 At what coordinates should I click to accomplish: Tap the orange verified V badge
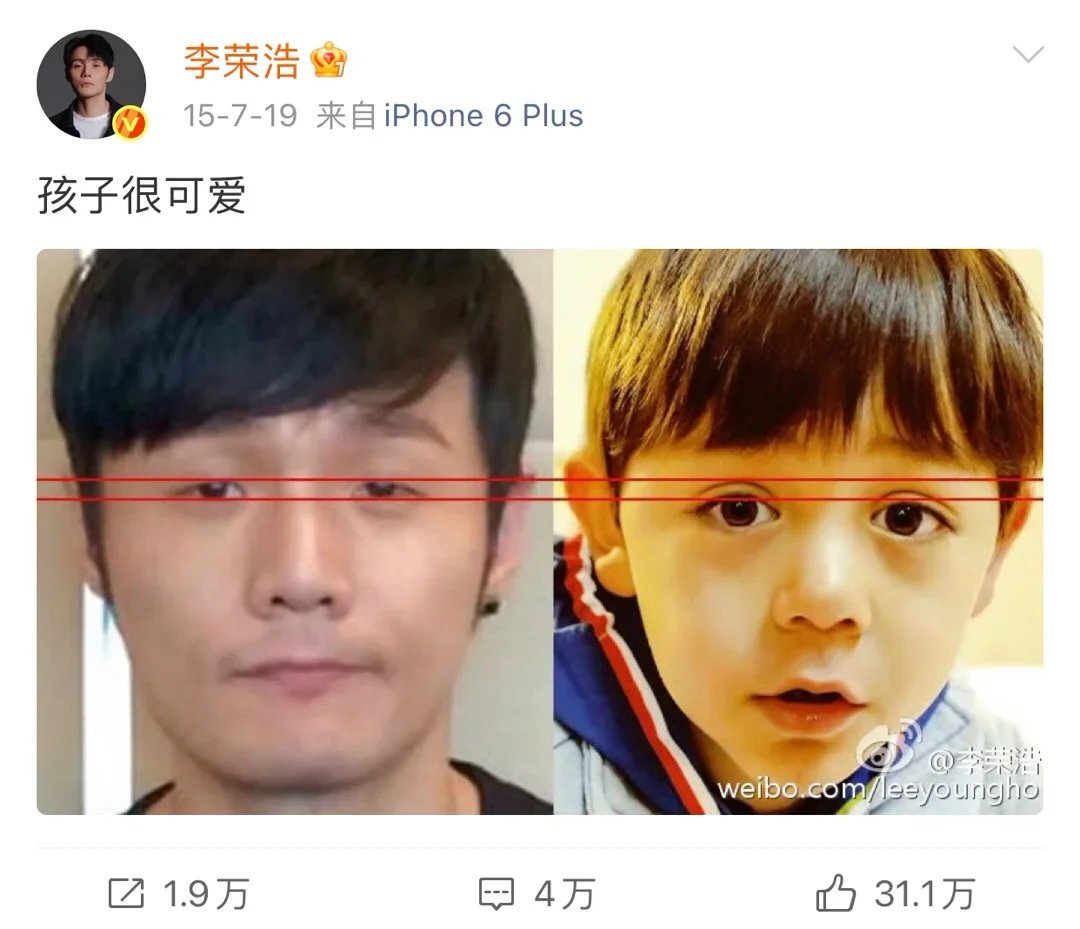[130, 124]
